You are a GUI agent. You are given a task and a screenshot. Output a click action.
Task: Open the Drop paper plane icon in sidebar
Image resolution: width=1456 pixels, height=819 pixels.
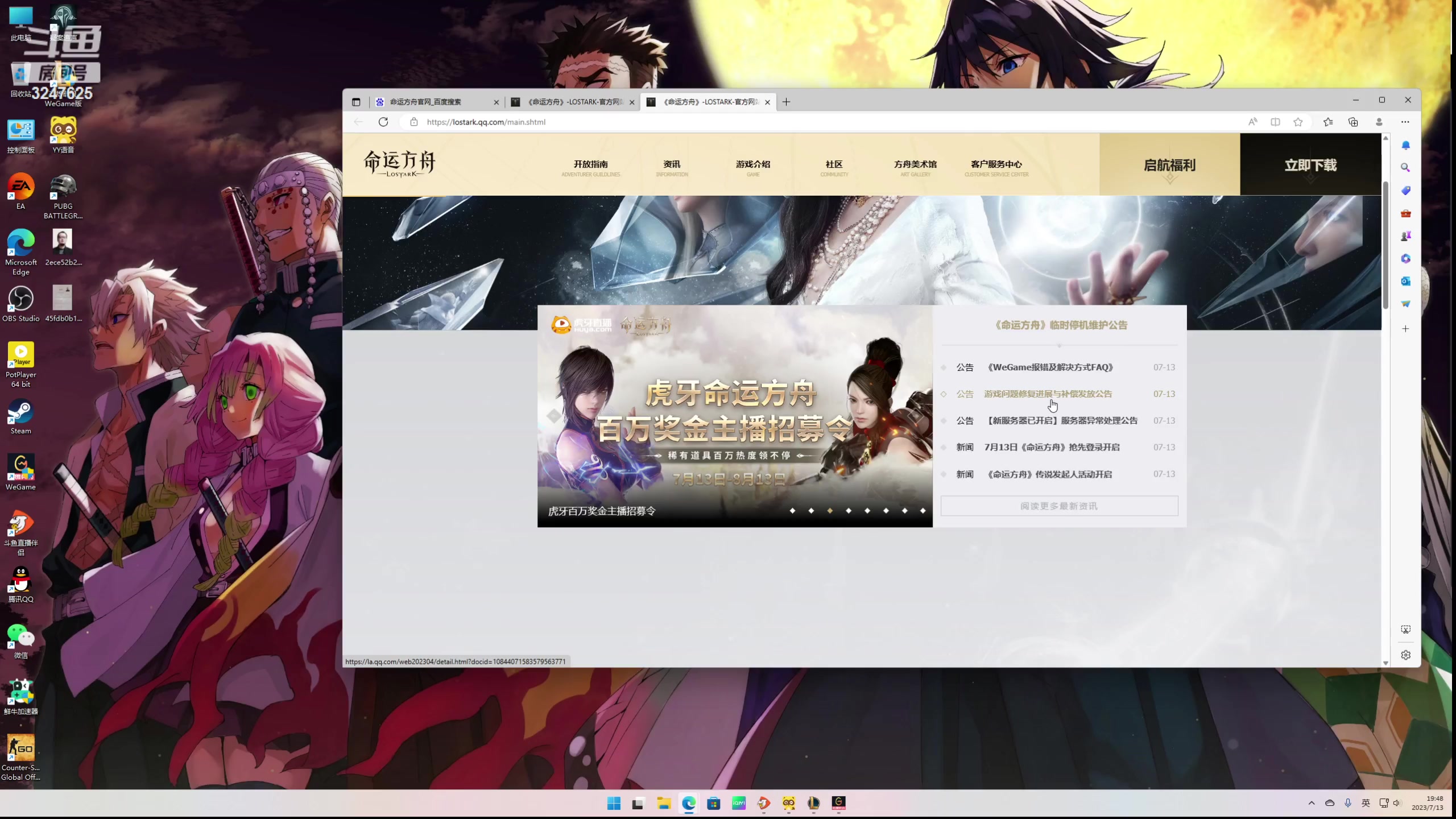(1405, 304)
